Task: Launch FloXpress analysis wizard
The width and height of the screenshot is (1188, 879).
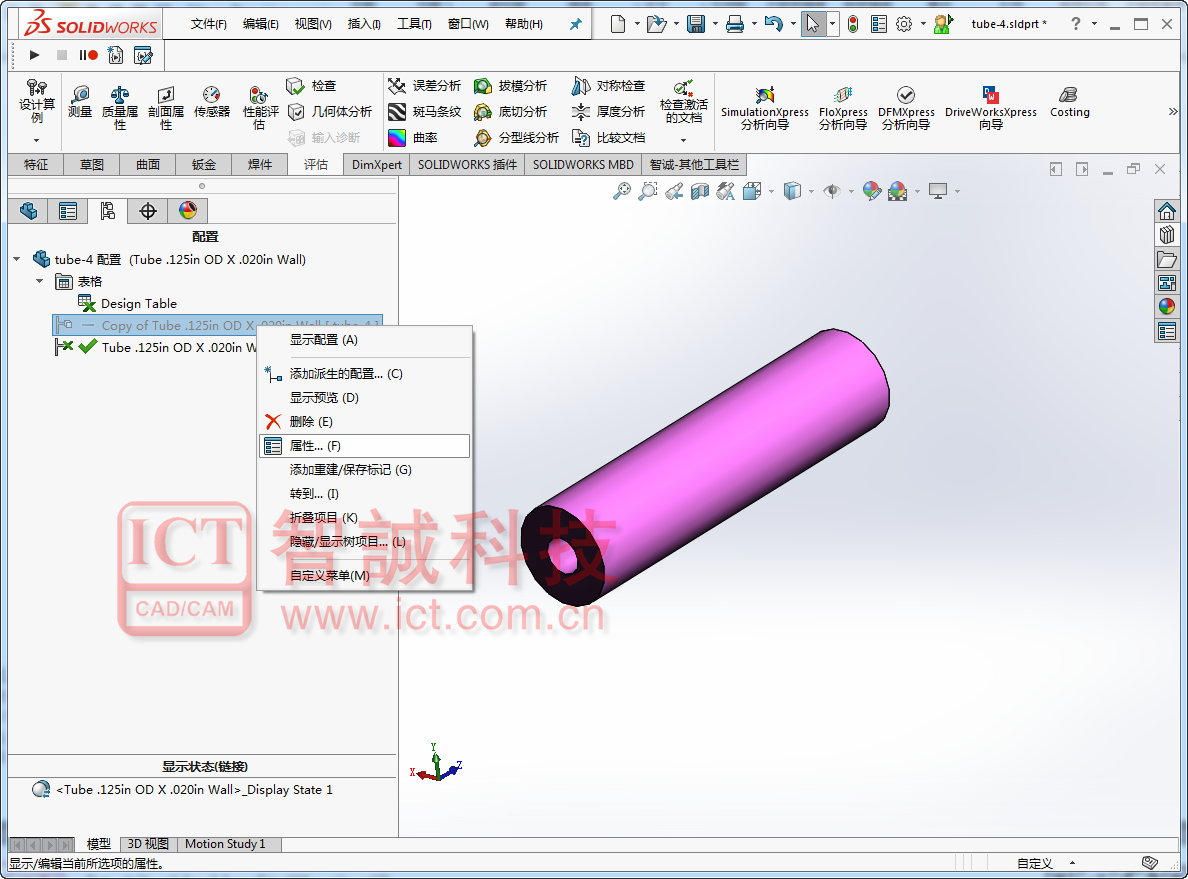Action: click(x=843, y=108)
